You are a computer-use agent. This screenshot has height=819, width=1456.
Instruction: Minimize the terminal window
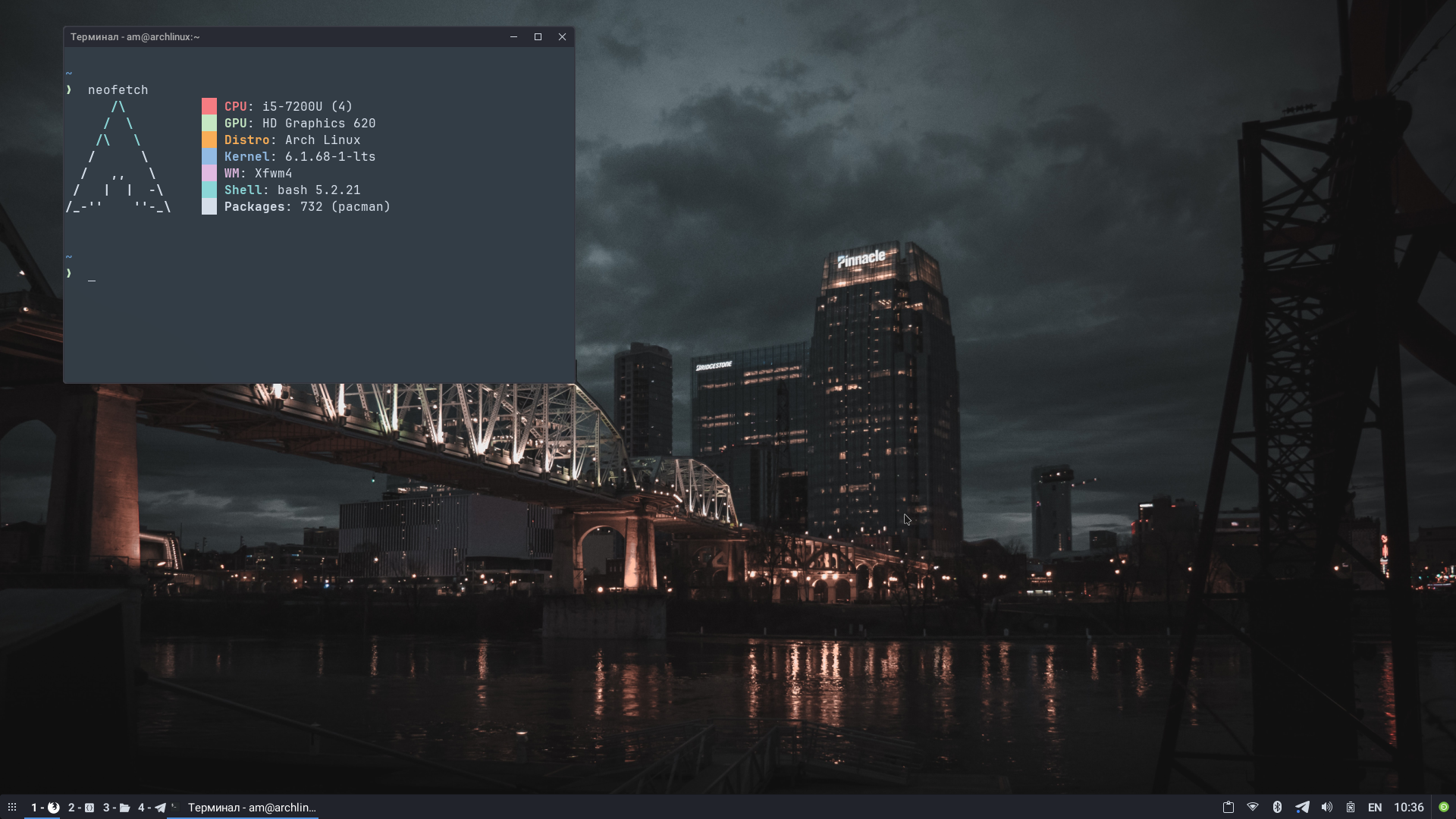(x=513, y=36)
